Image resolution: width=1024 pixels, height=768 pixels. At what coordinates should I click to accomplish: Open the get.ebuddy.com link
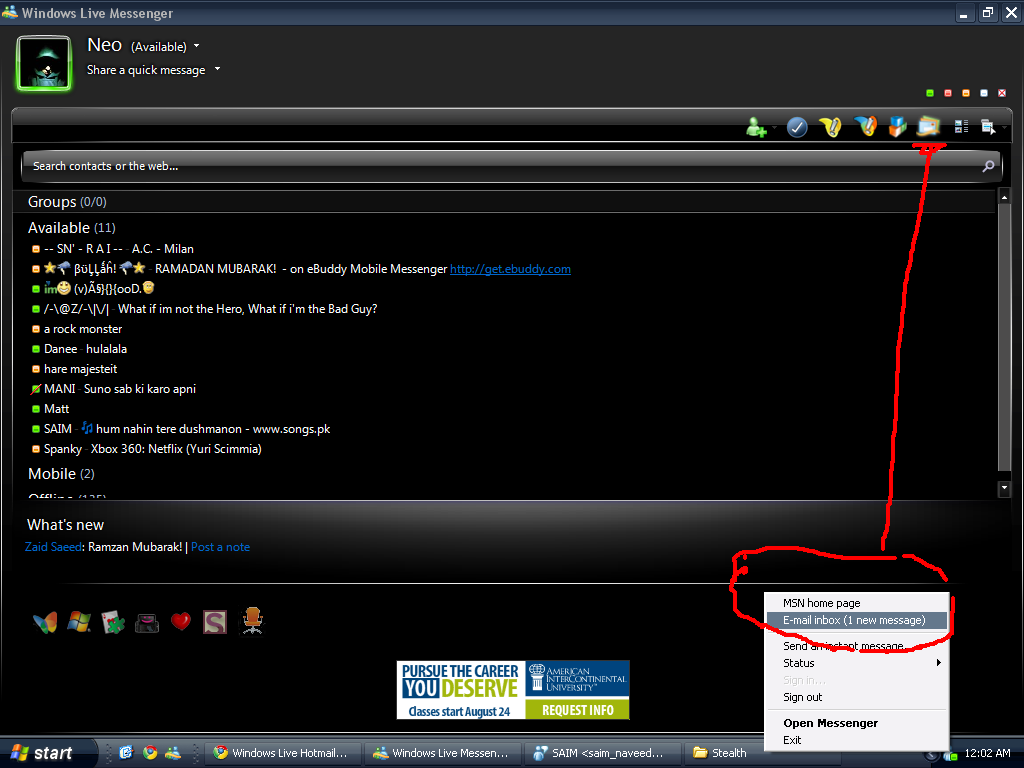pos(510,269)
